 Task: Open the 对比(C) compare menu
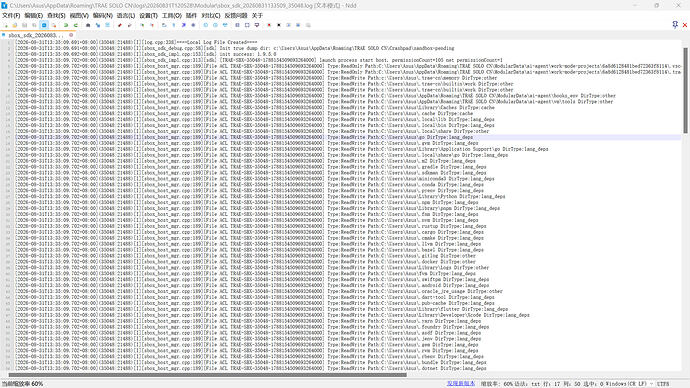[211, 15]
